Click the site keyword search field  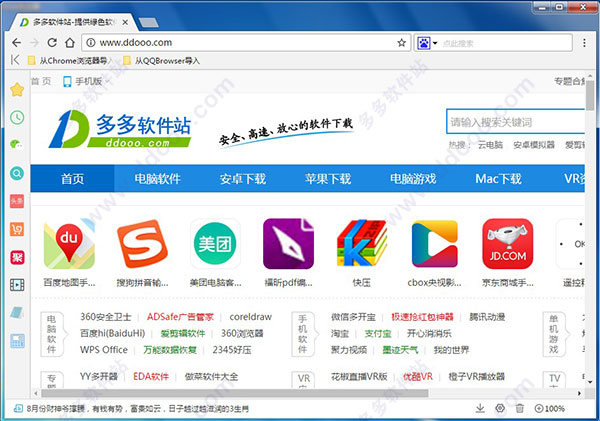pyautogui.click(x=515, y=122)
